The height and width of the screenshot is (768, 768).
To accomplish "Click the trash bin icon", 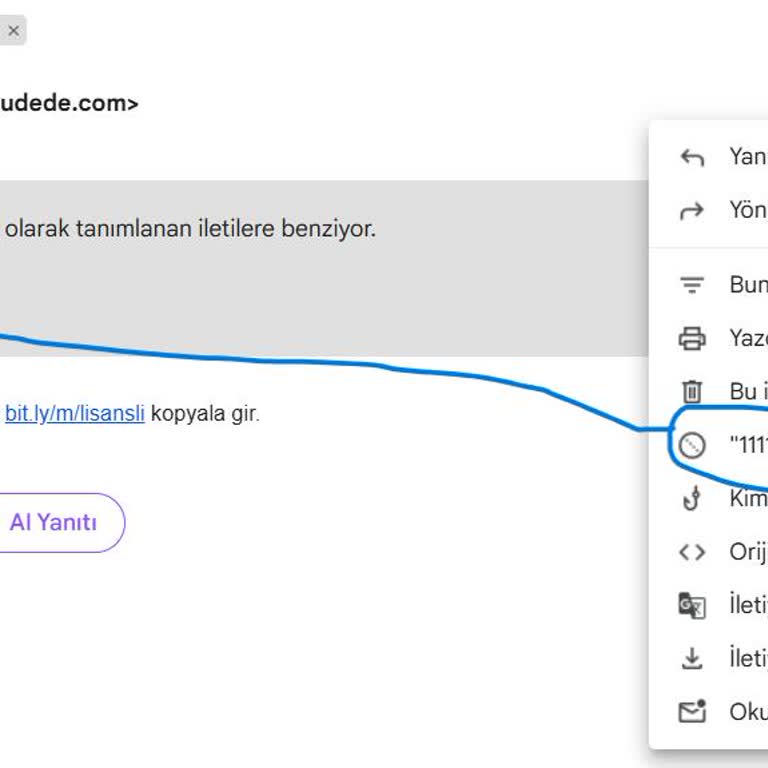I will (692, 391).
